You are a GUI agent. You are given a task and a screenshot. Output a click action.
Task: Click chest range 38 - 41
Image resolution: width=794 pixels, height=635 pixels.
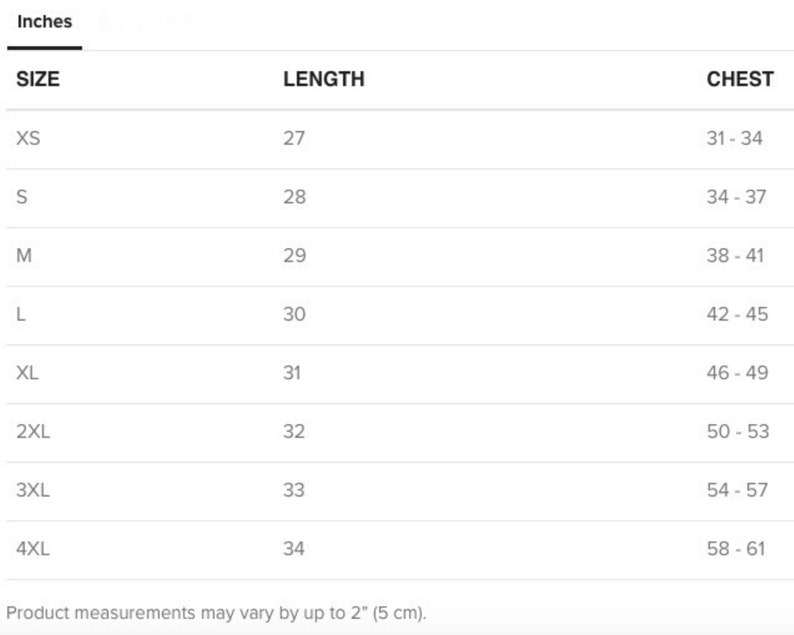pyautogui.click(x=735, y=256)
